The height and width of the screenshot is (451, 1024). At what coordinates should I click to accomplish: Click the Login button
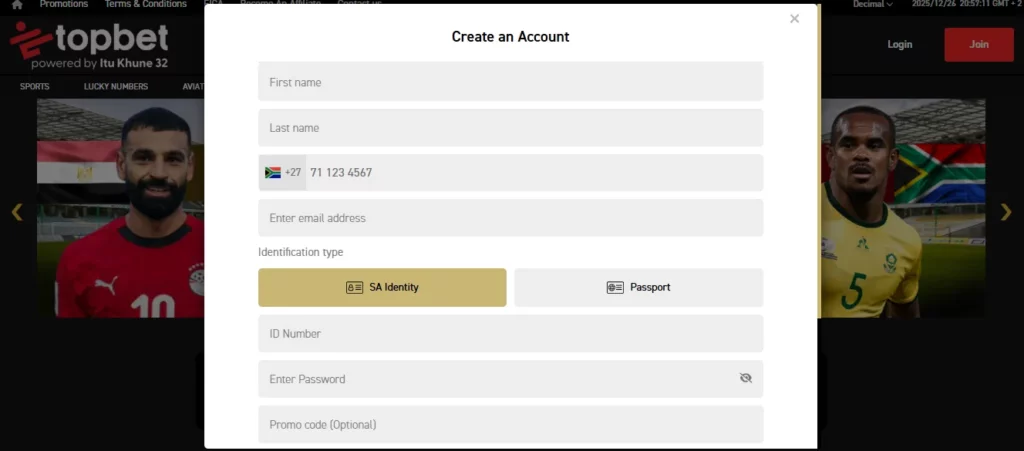point(899,45)
